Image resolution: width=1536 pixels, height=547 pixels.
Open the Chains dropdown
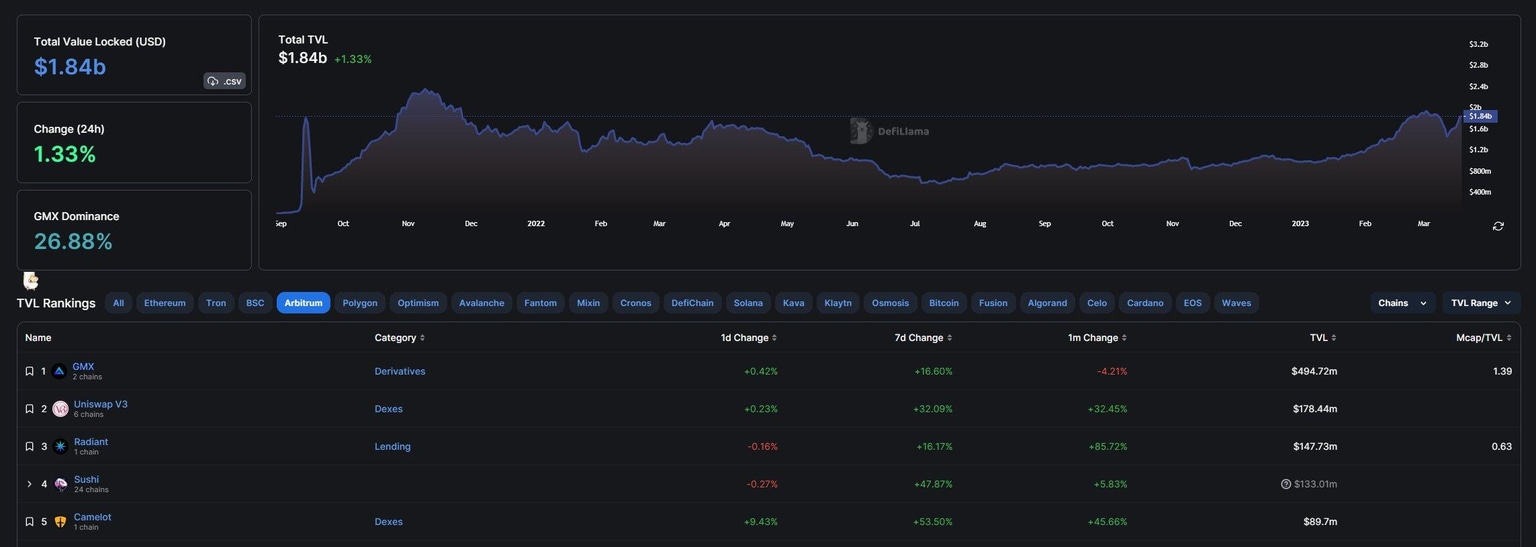[x=1402, y=303]
